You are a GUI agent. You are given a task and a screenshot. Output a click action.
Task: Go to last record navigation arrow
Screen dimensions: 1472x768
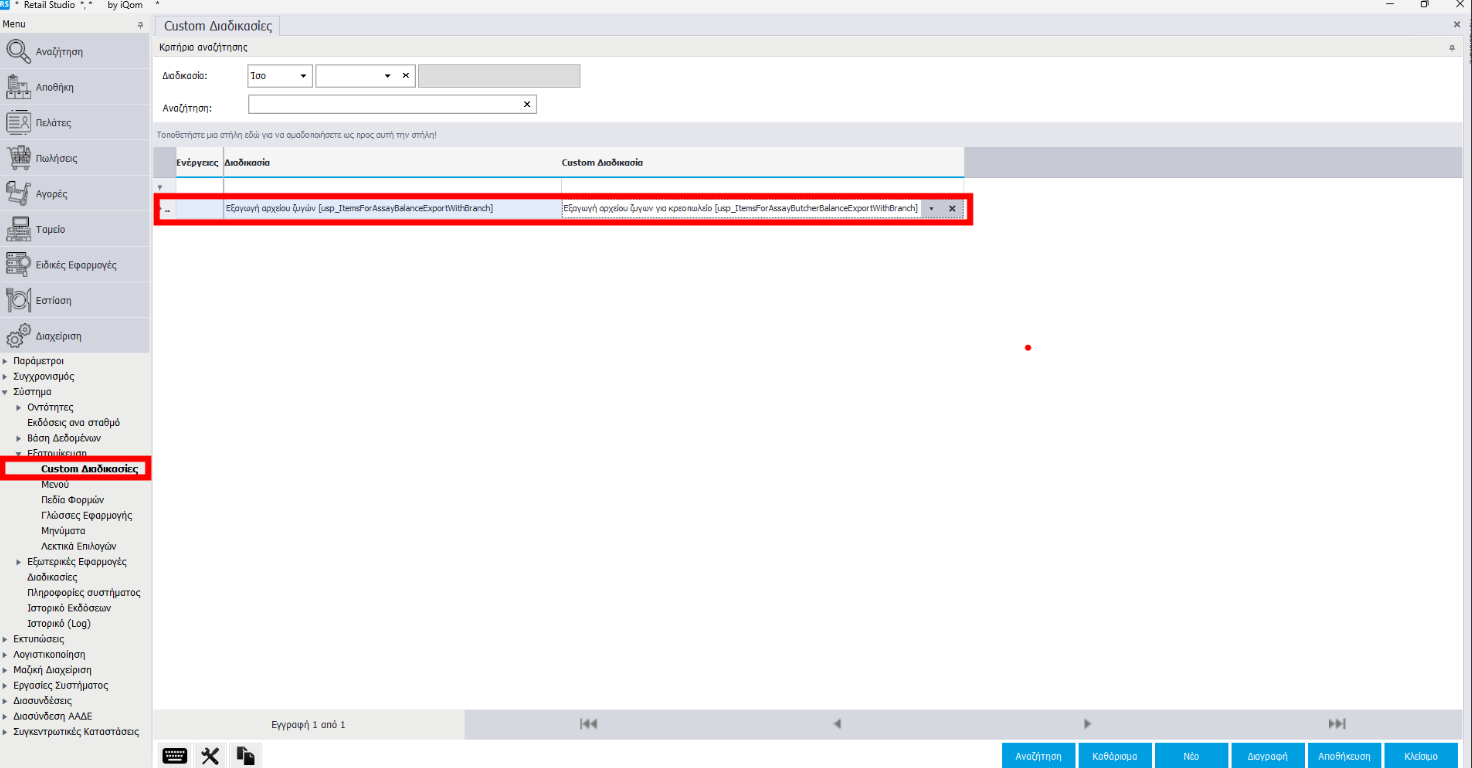coord(1336,724)
